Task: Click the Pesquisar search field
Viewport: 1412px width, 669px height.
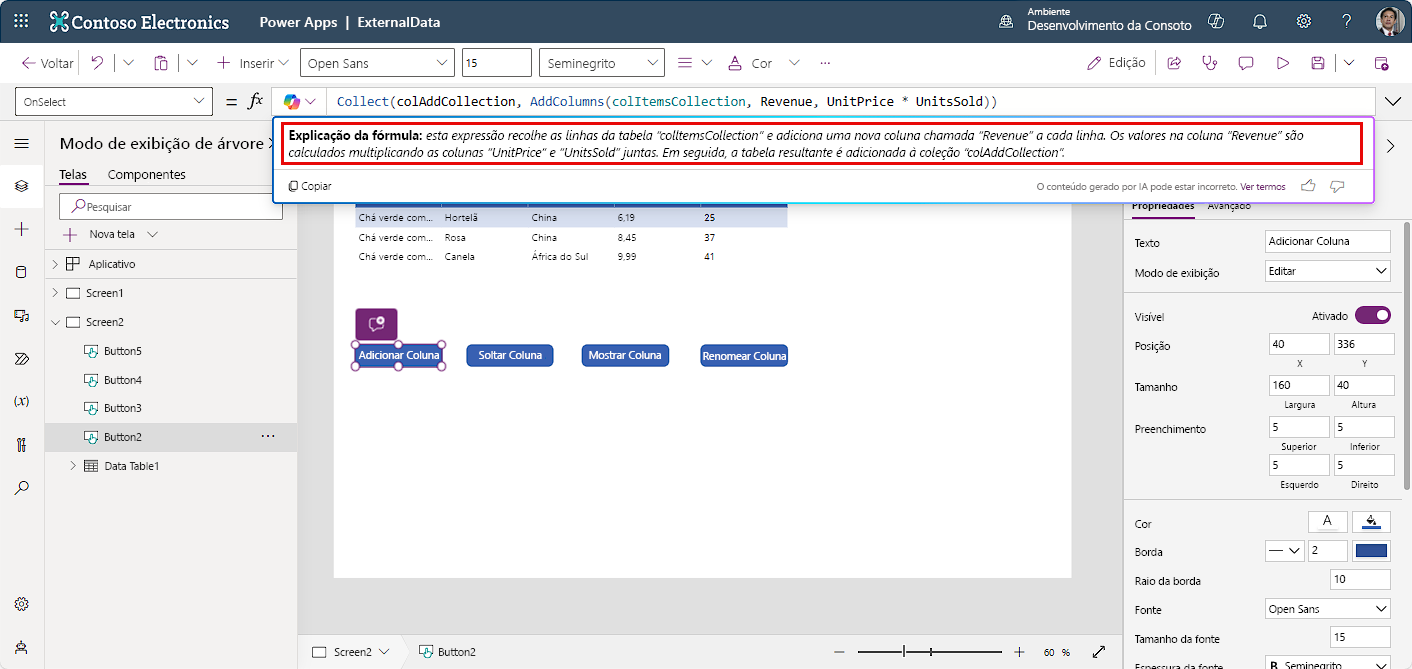Action: 170,207
